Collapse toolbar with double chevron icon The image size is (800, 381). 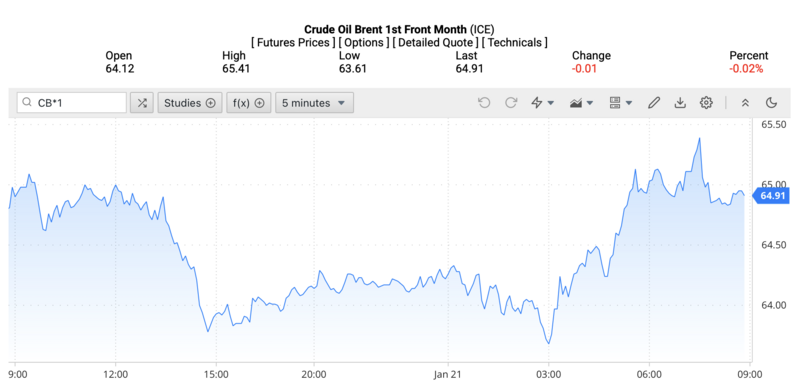pos(745,103)
